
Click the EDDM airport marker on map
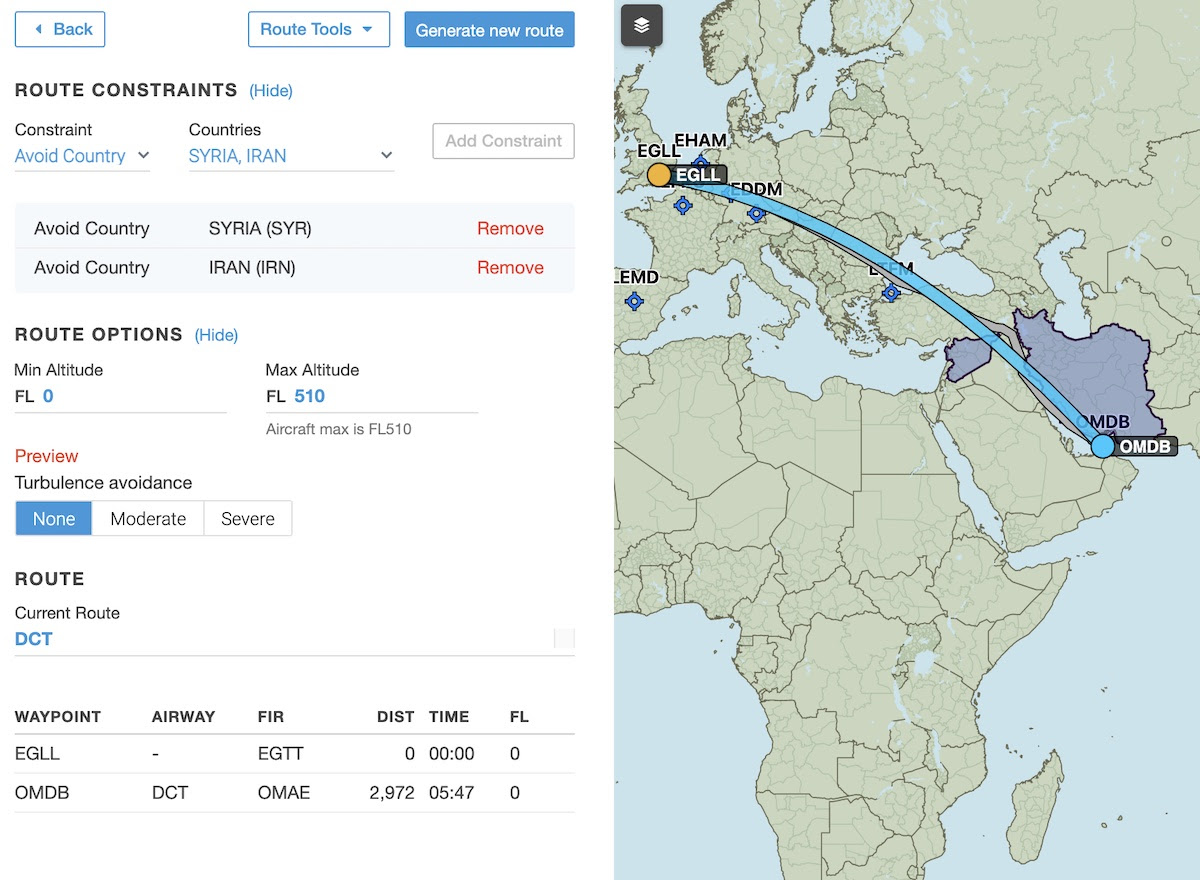(757, 212)
